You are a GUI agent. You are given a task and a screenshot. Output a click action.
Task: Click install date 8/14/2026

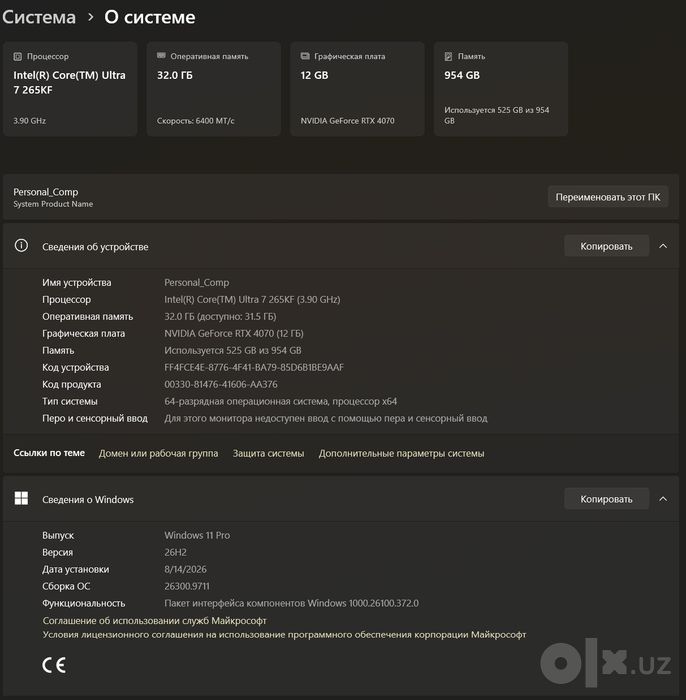(185, 569)
